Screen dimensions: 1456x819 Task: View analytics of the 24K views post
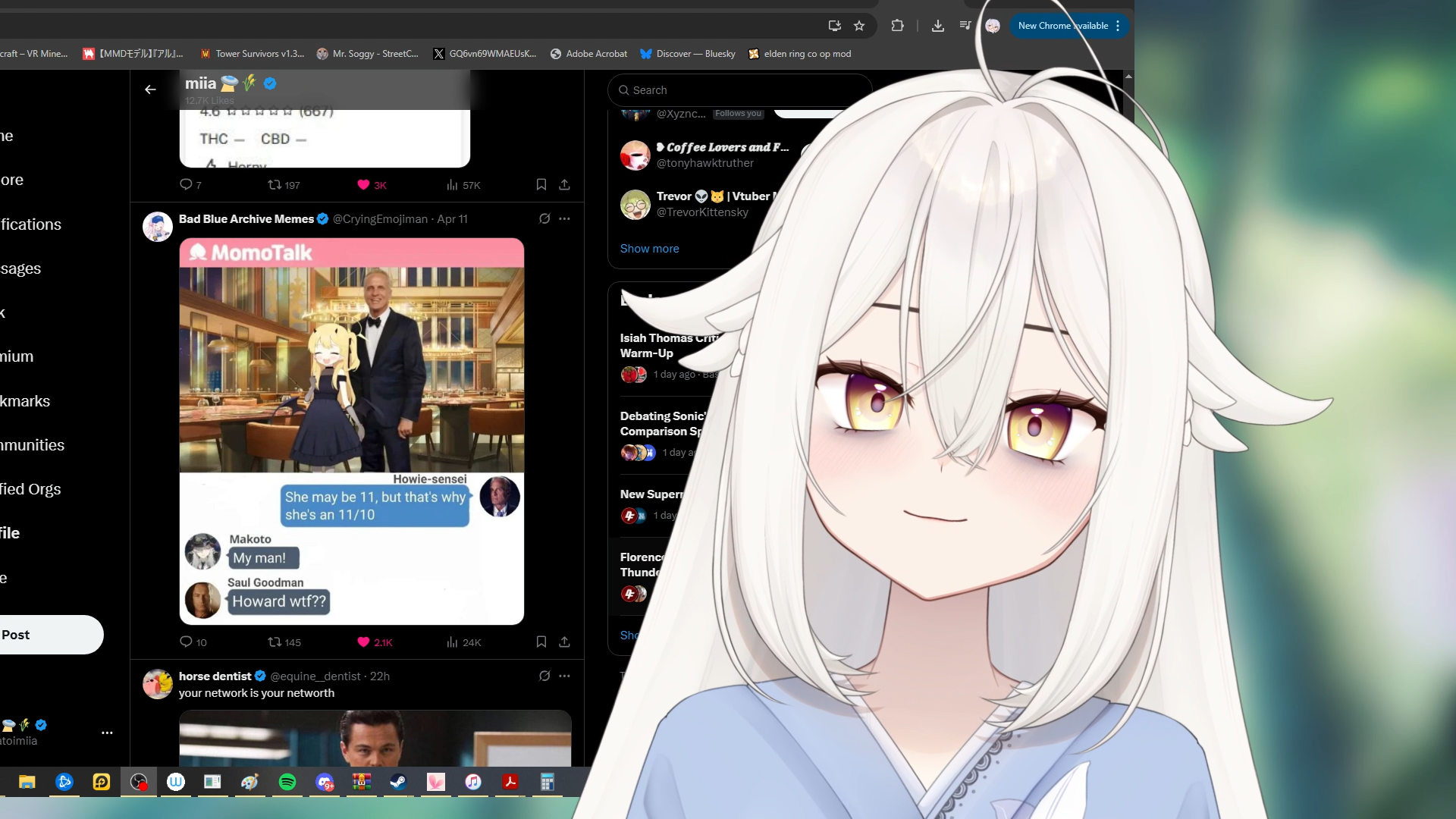[463, 642]
